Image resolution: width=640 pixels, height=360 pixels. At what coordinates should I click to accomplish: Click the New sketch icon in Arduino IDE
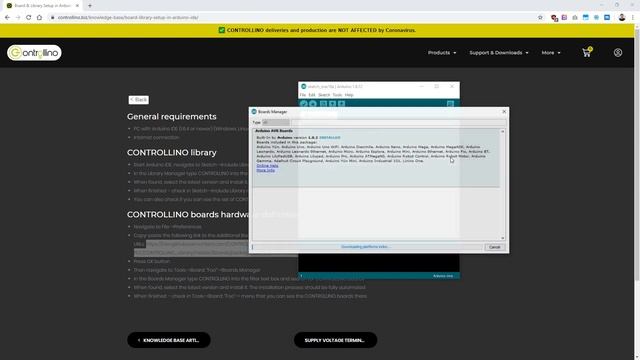click(323, 104)
